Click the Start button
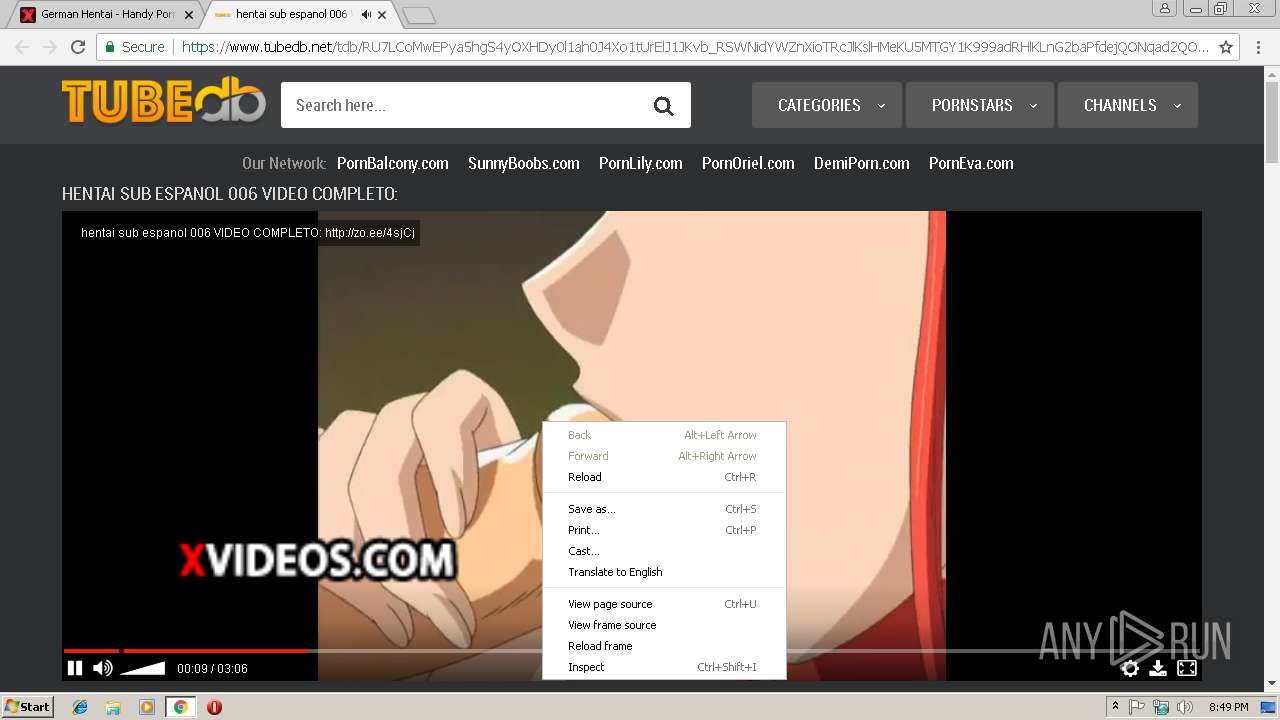This screenshot has width=1280, height=720. [x=28, y=707]
